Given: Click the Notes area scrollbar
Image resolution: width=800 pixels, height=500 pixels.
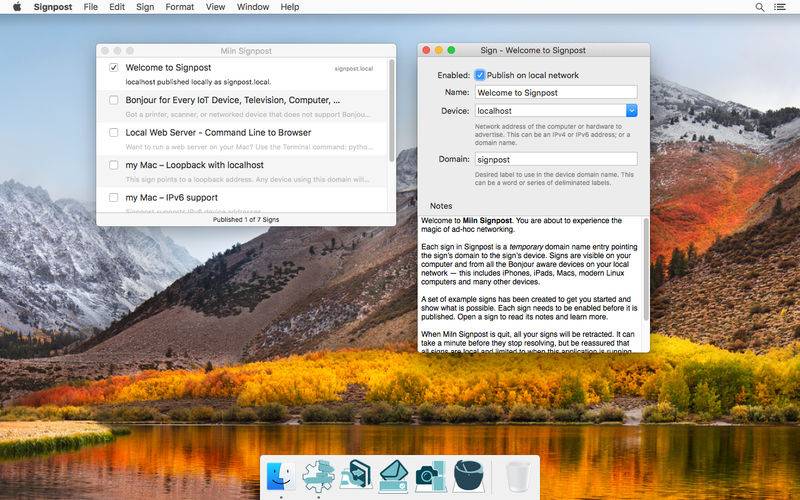Looking at the screenshot, I should 646,269.
